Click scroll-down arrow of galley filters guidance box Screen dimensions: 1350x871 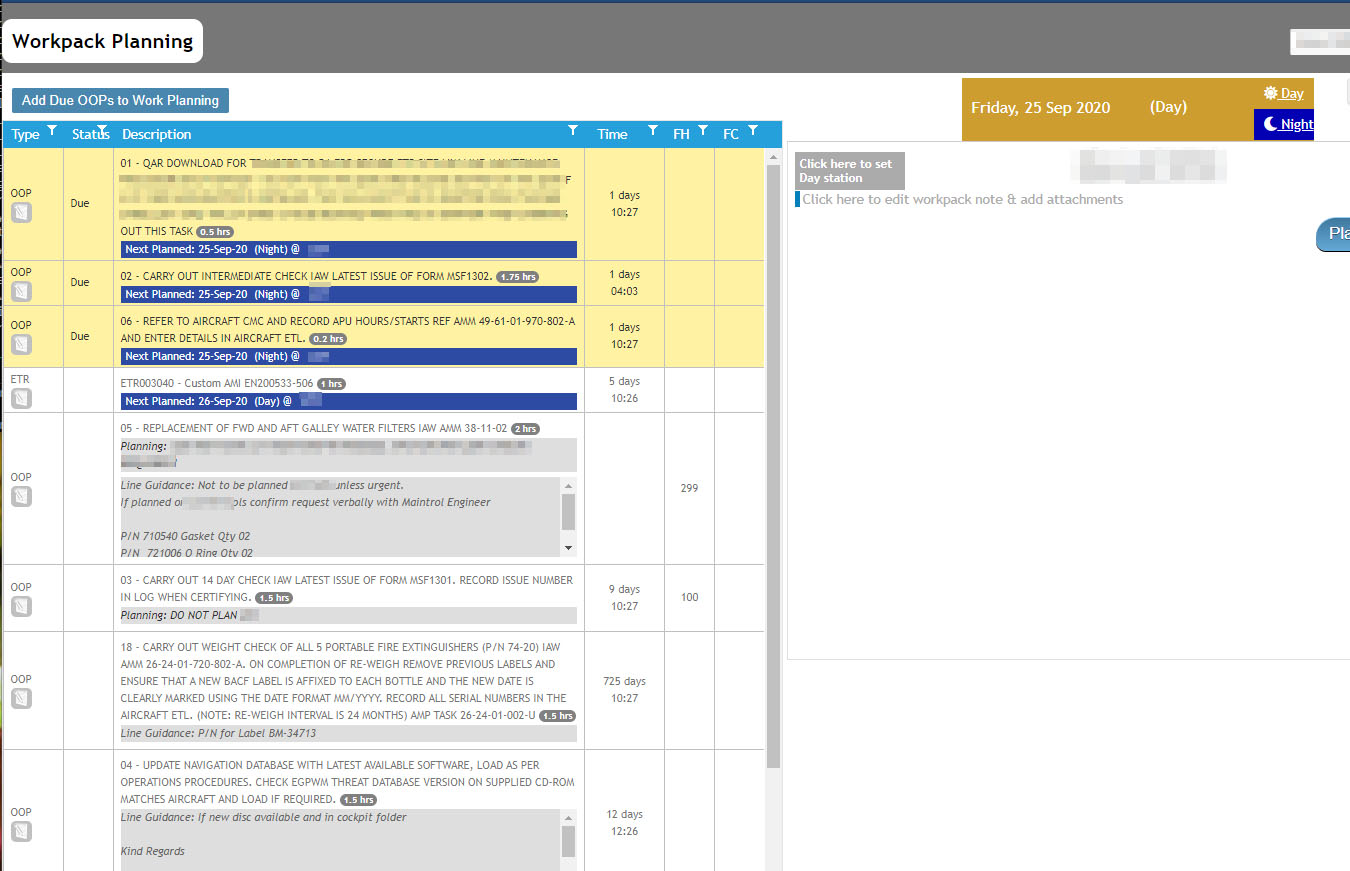coord(568,548)
